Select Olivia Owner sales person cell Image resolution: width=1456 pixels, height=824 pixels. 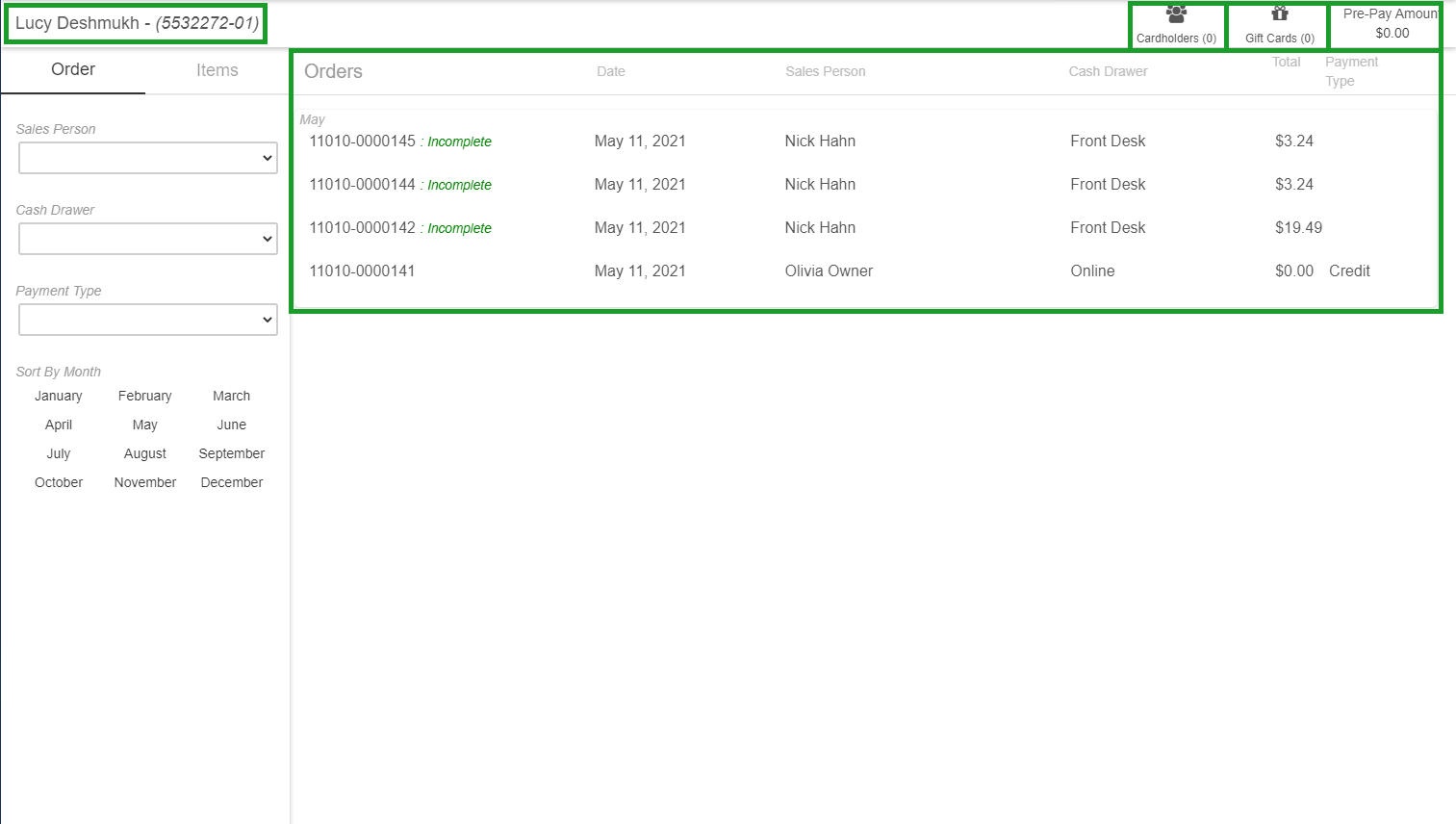(x=829, y=270)
